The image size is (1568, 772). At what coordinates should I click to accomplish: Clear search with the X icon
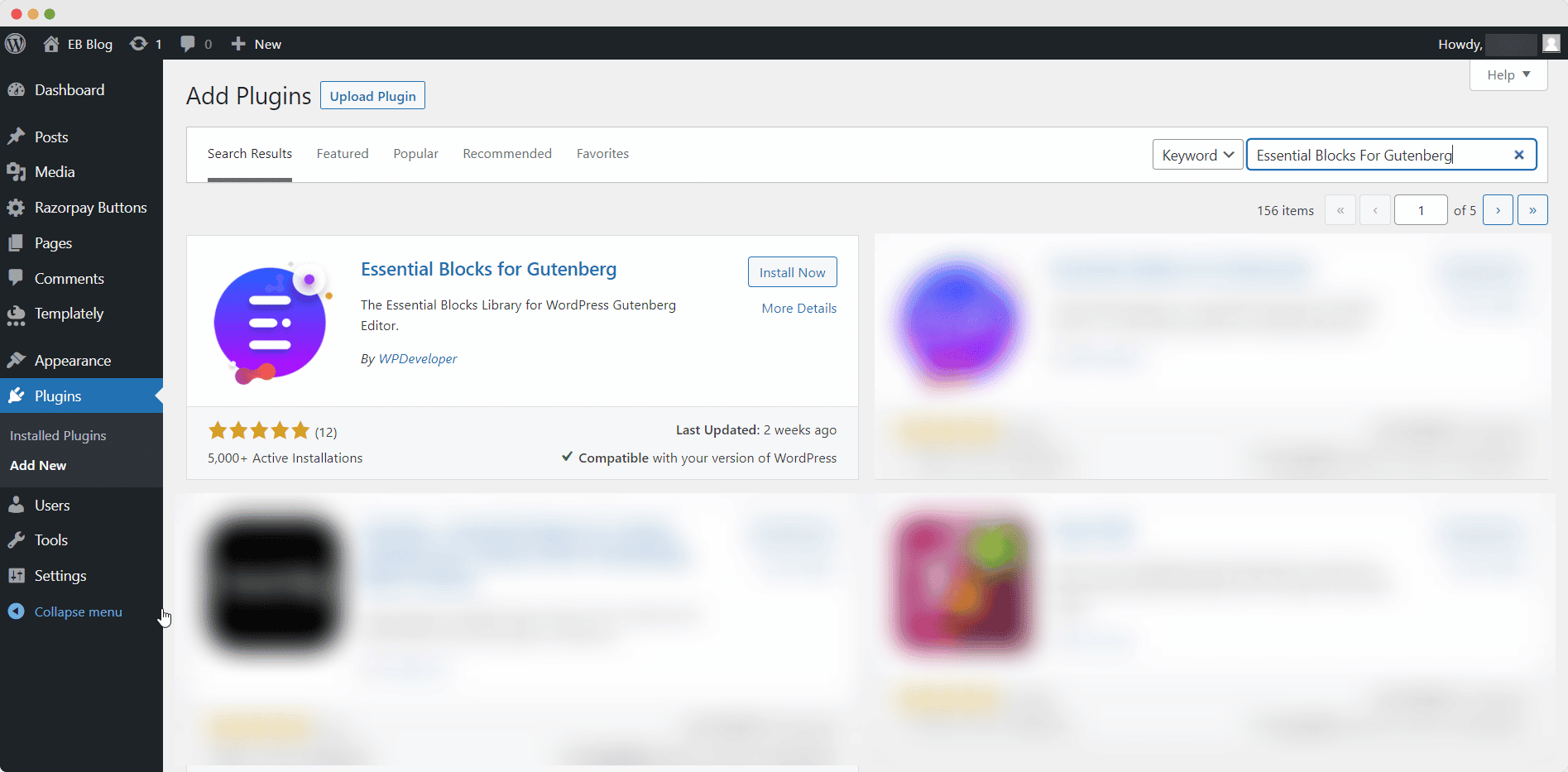tap(1518, 155)
